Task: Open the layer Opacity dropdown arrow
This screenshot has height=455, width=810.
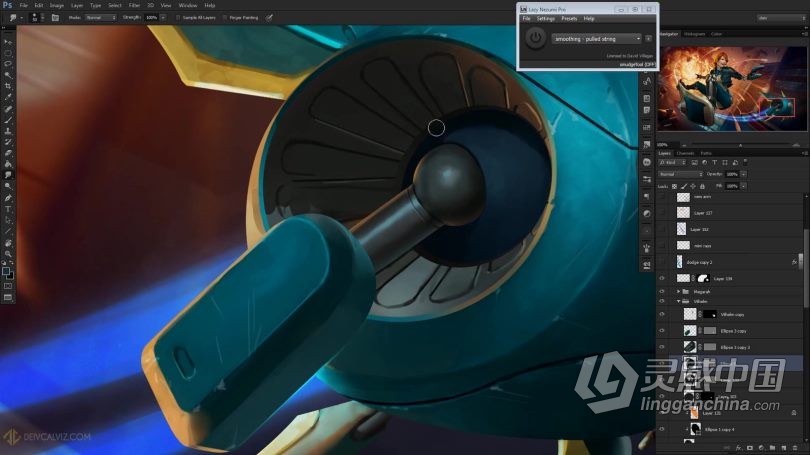Action: (744, 175)
